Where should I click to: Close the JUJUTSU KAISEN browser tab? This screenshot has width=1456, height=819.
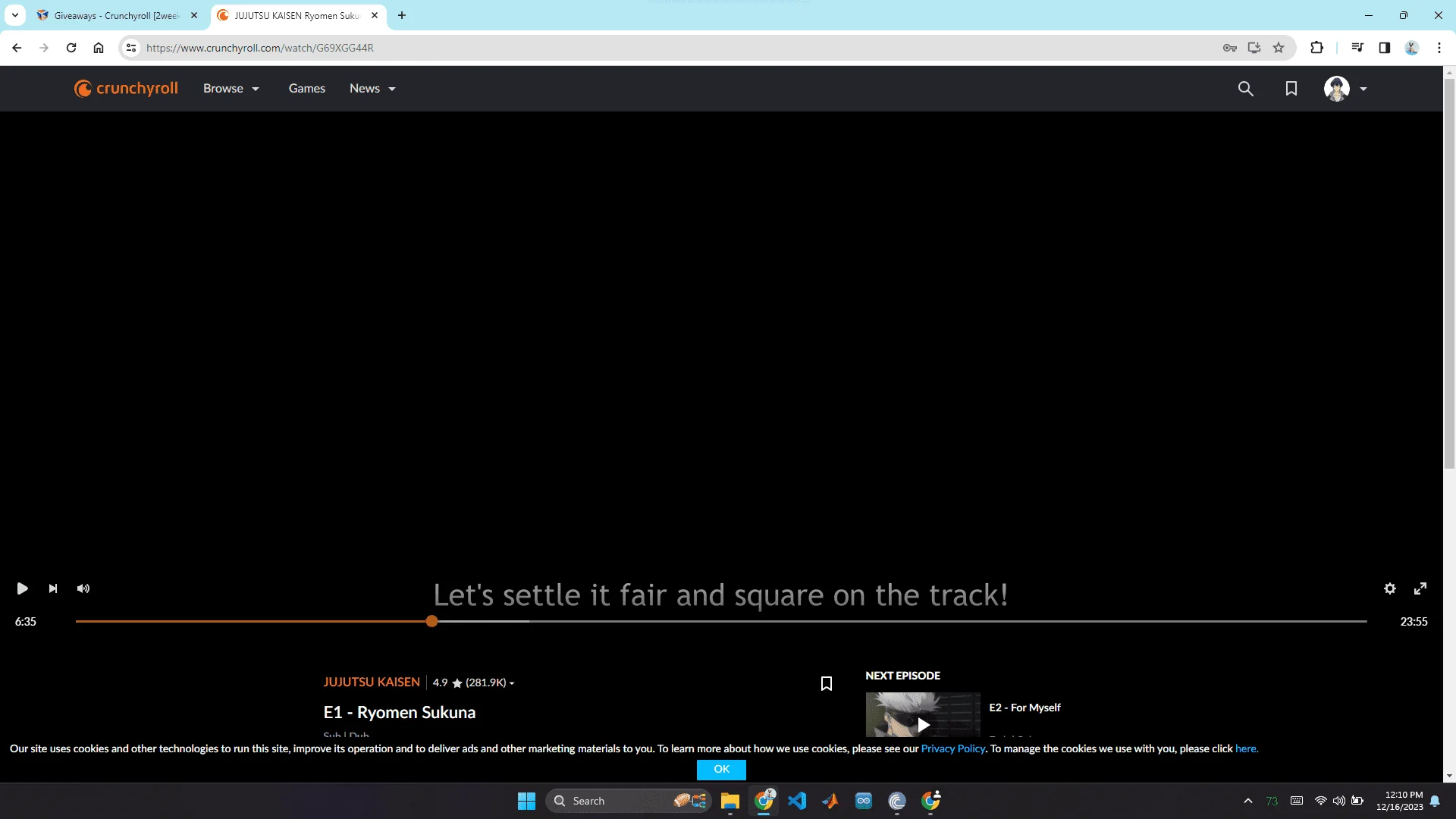point(375,15)
